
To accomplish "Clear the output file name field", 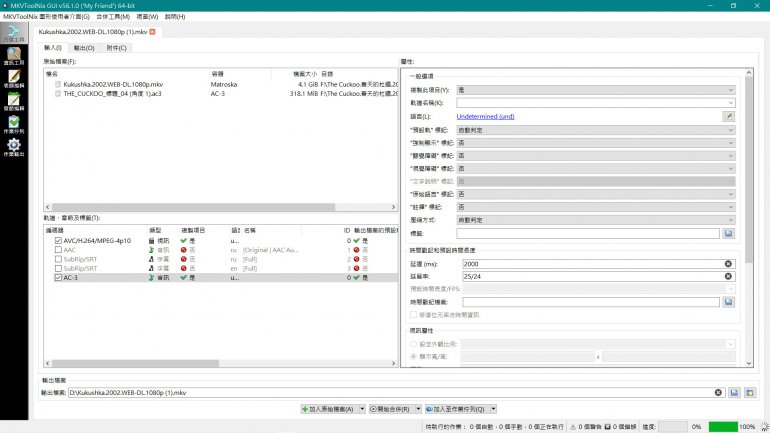I will tap(718, 393).
